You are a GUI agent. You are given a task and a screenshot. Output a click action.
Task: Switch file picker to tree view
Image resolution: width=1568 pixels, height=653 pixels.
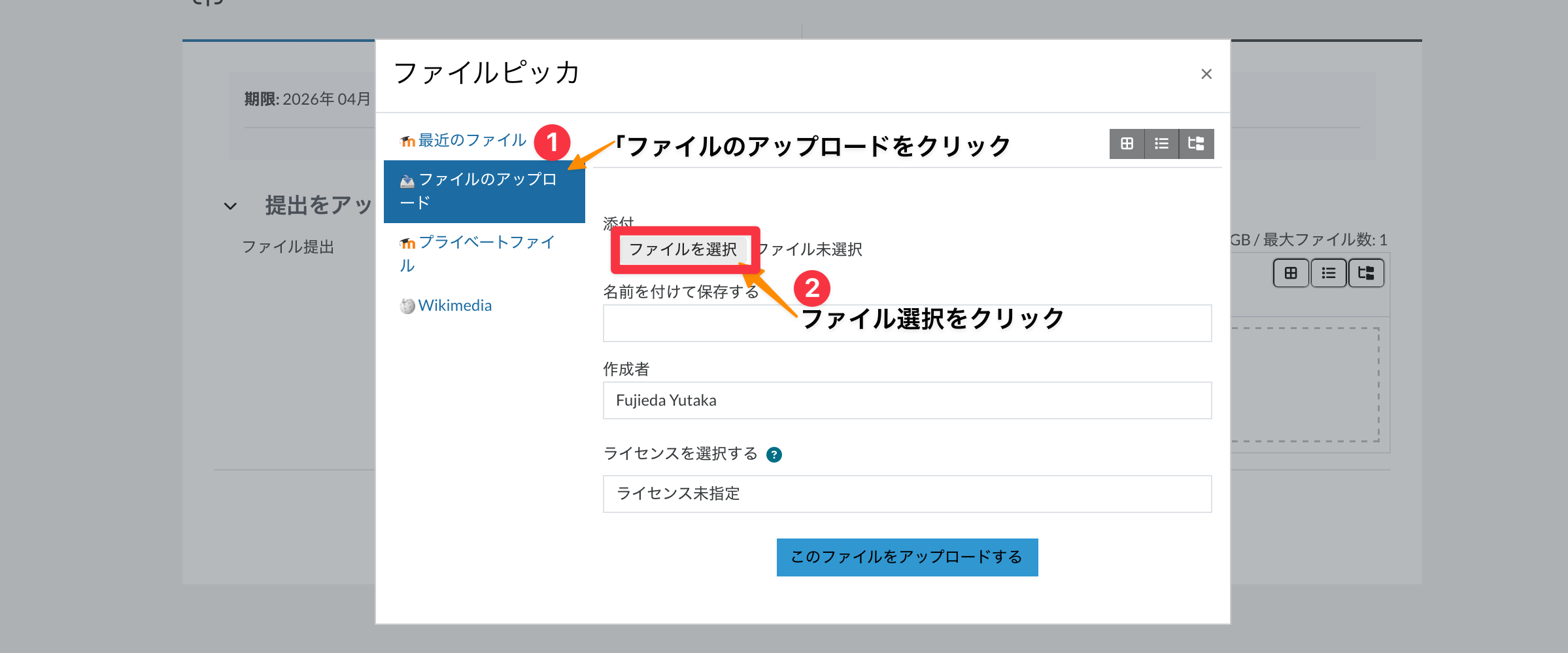(x=1197, y=144)
